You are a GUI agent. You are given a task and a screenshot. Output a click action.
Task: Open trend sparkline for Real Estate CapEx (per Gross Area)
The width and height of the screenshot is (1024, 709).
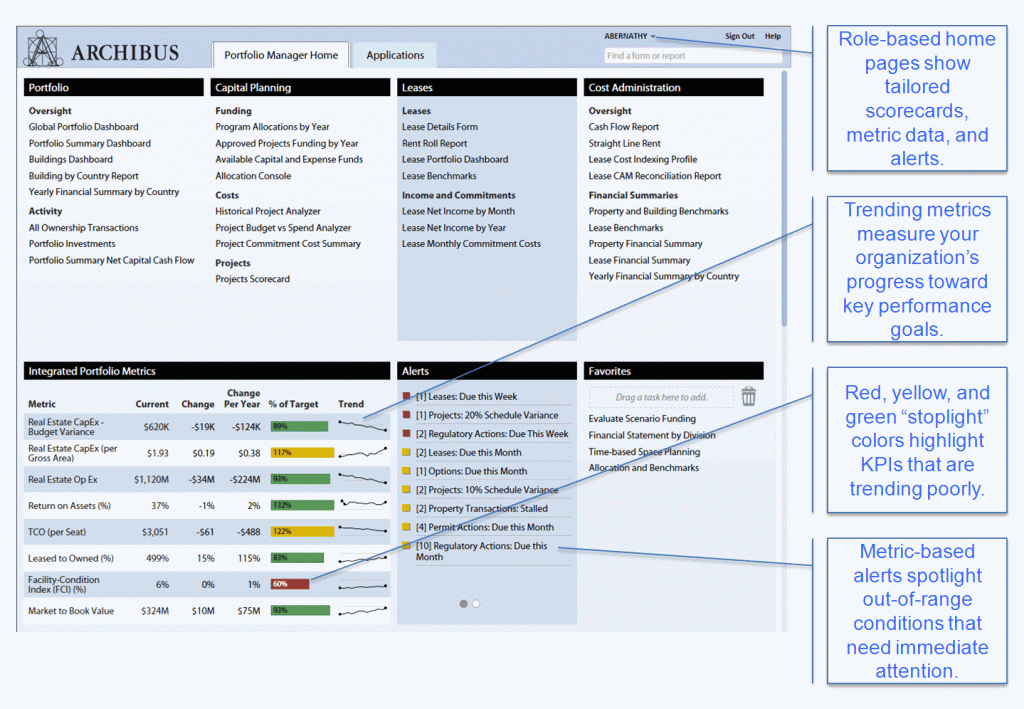pyautogui.click(x=362, y=452)
